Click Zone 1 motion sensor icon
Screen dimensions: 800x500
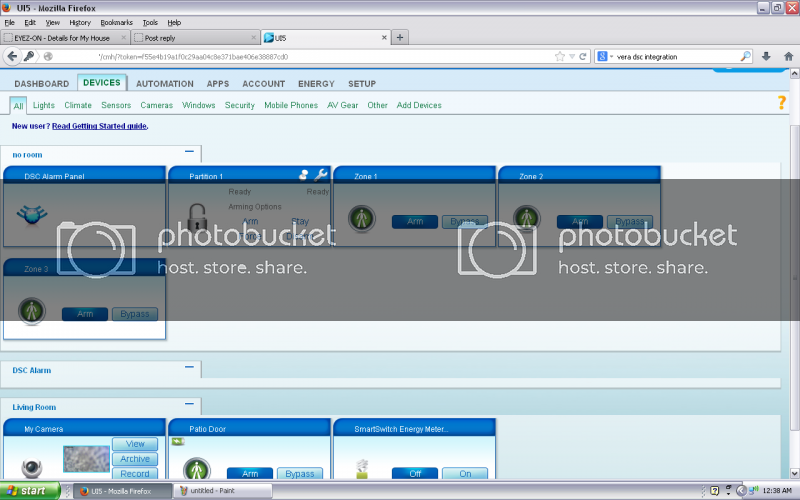pyautogui.click(x=362, y=219)
